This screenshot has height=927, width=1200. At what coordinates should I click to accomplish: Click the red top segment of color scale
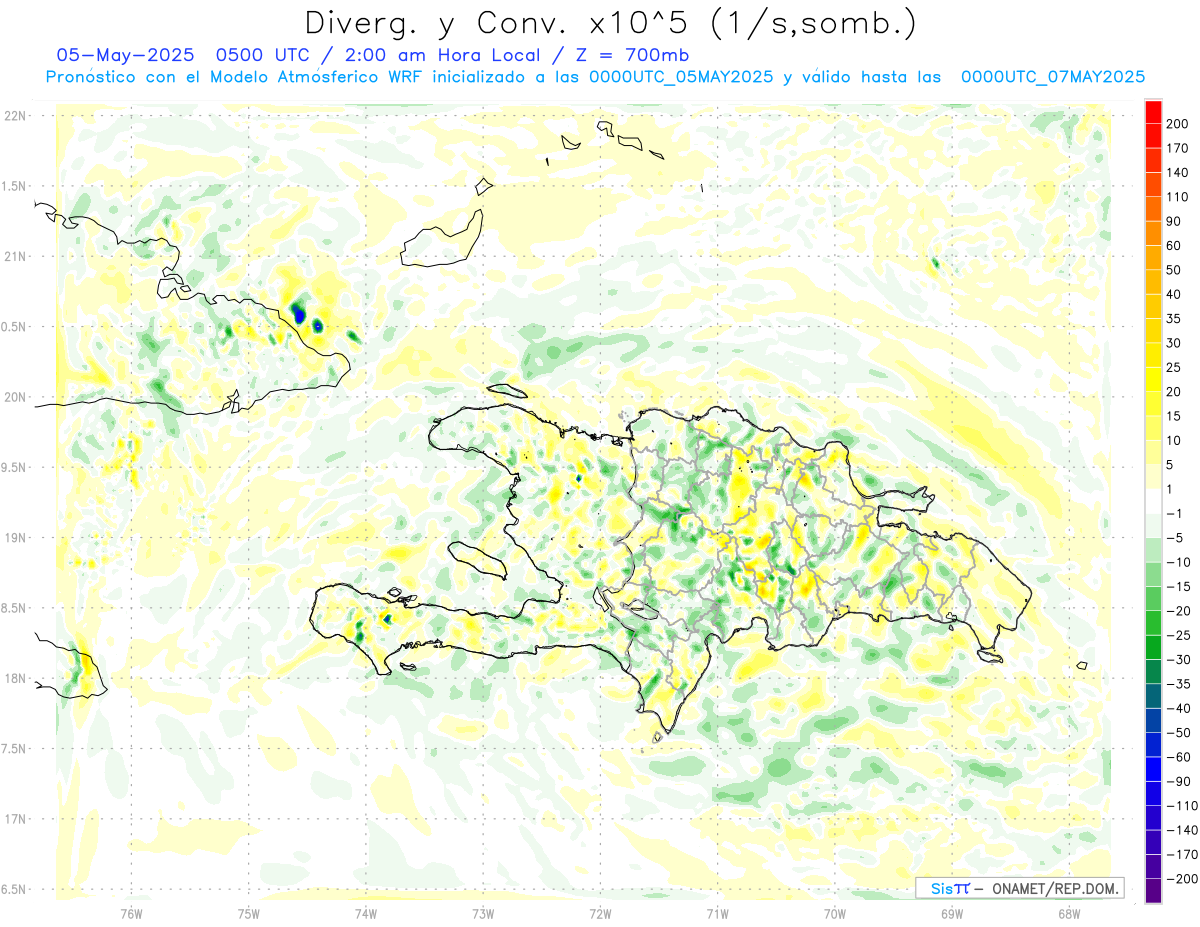1153,112
